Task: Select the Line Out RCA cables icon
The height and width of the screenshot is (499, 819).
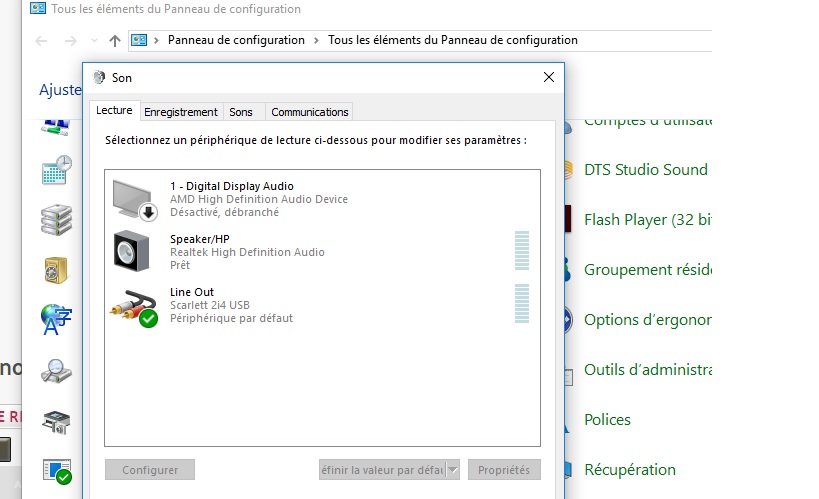Action: pos(134,308)
